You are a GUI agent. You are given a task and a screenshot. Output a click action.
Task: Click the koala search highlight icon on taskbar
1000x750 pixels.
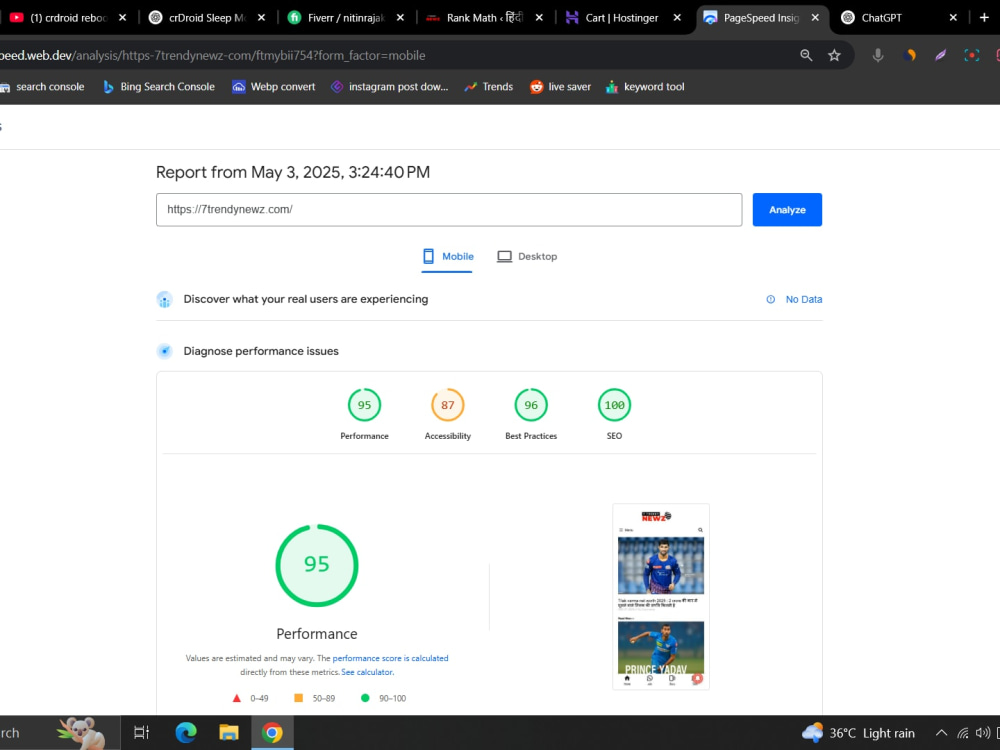82,732
